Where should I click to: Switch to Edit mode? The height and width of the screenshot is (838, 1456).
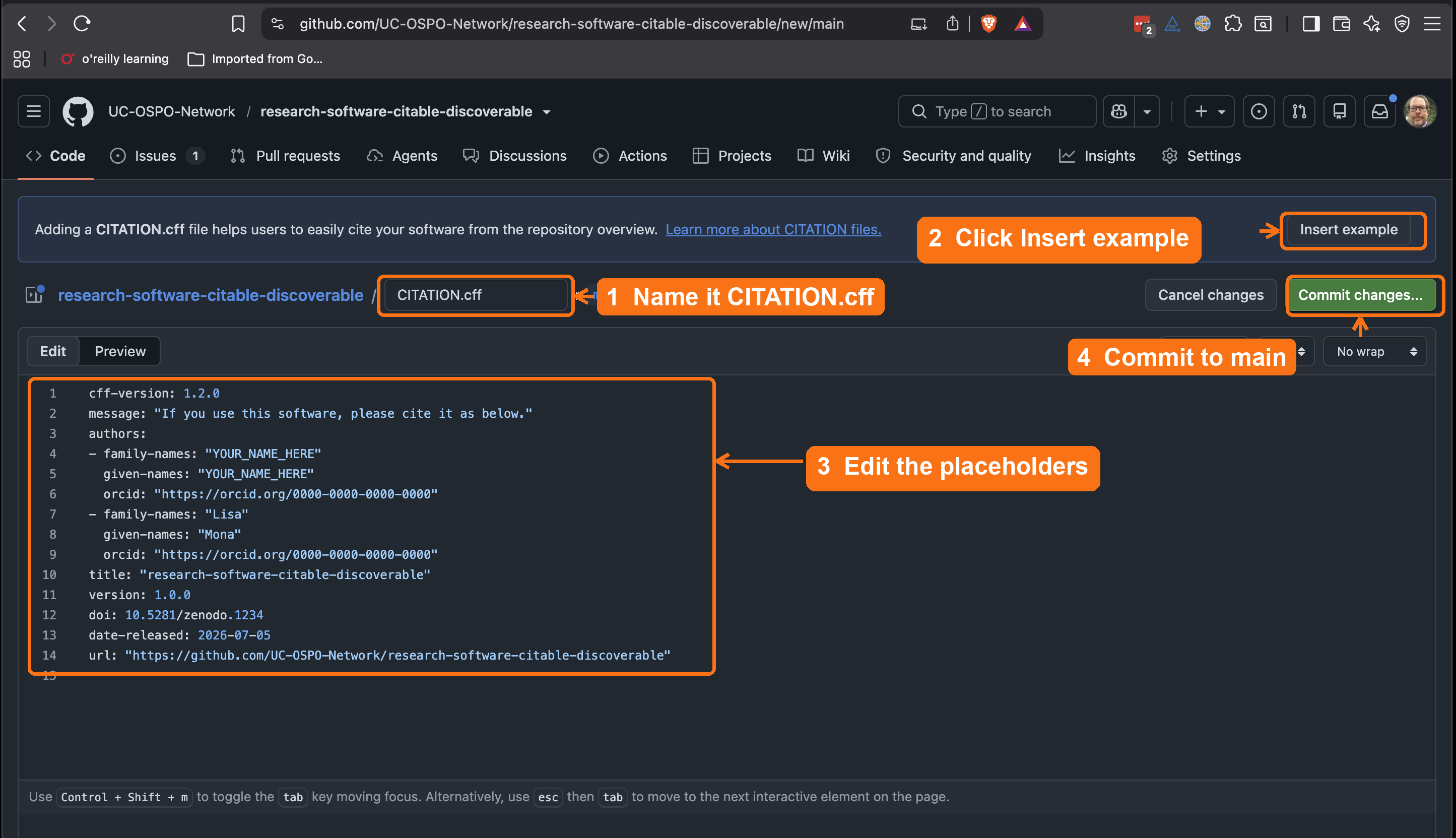coord(53,351)
